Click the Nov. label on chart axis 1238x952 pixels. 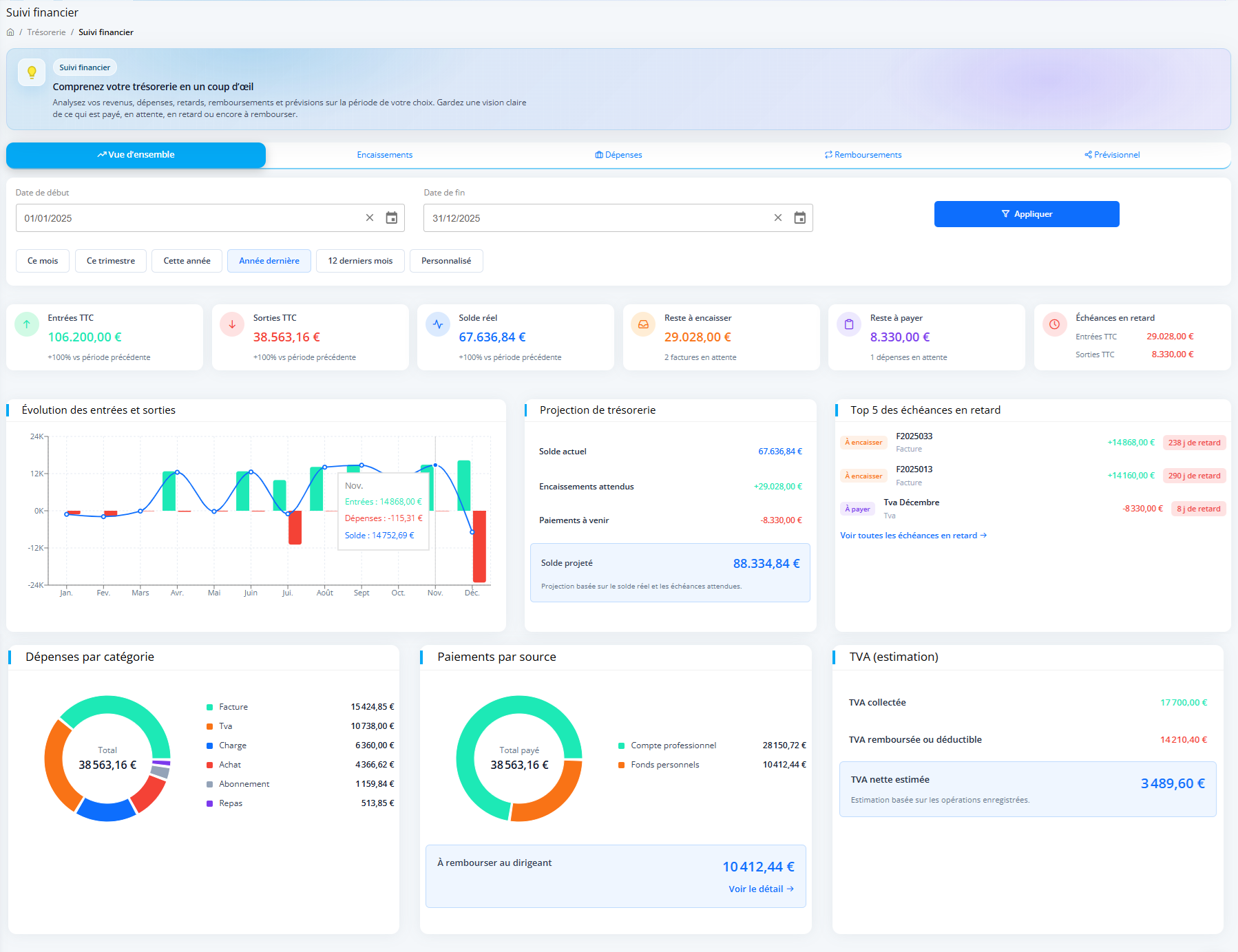click(435, 593)
